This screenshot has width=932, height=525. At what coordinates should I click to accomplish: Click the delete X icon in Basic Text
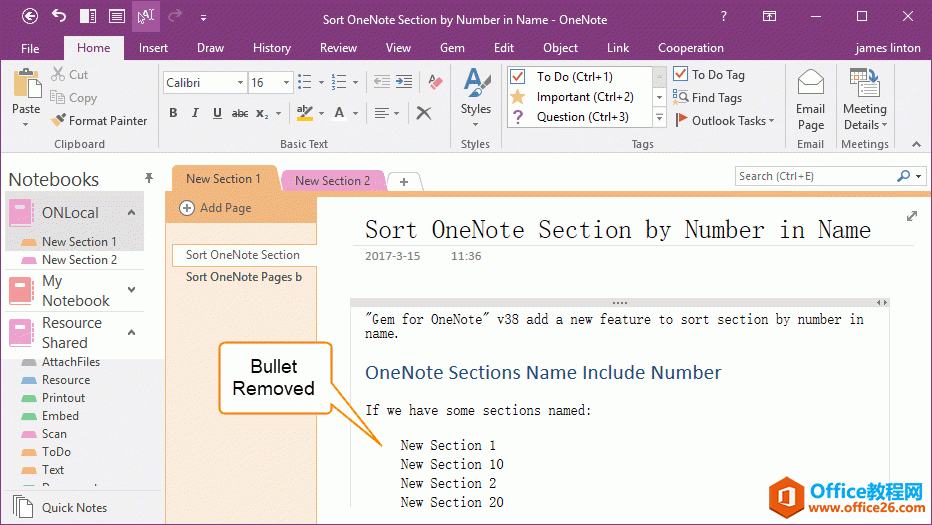click(x=424, y=113)
